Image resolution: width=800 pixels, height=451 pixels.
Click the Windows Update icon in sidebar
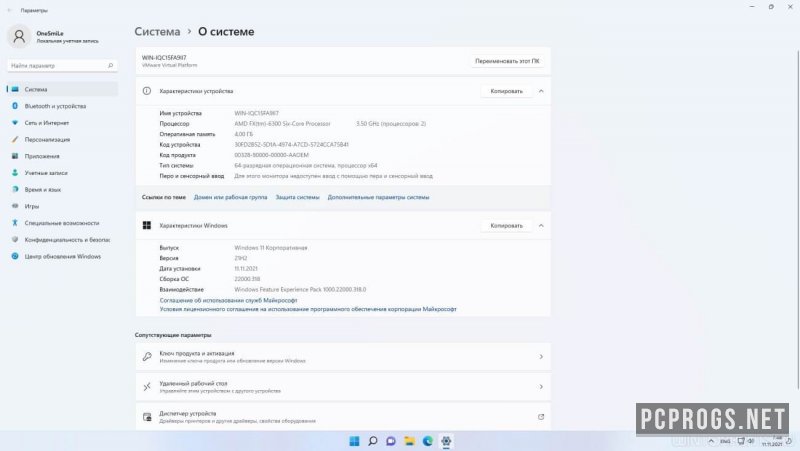pos(15,256)
